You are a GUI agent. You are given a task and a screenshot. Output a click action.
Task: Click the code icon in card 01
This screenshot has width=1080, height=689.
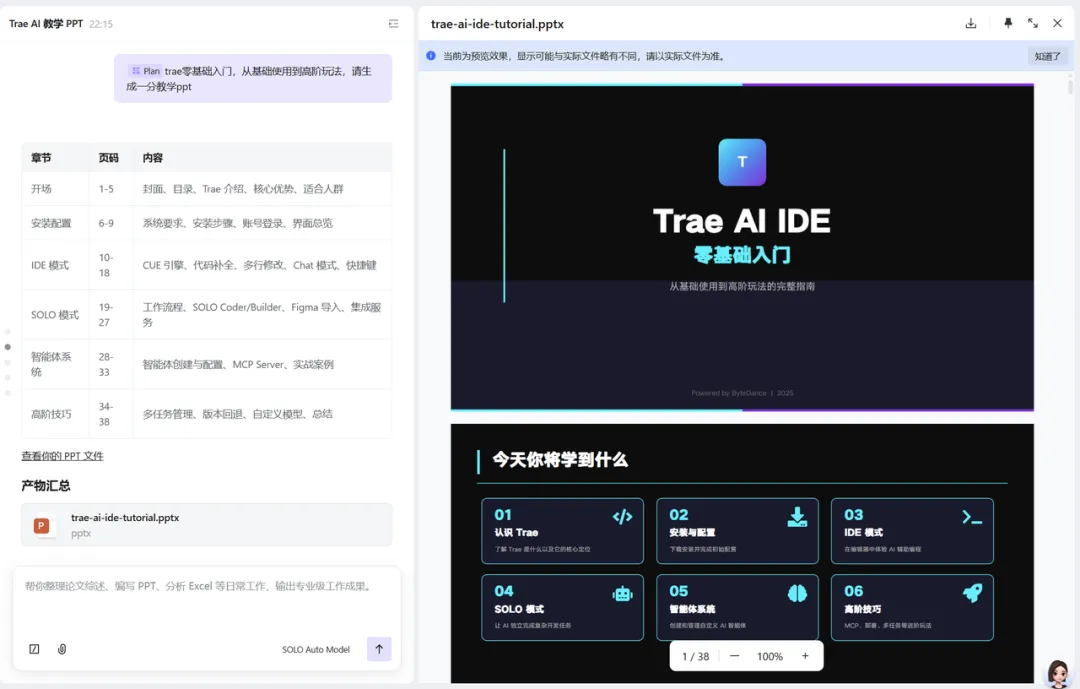(x=622, y=517)
